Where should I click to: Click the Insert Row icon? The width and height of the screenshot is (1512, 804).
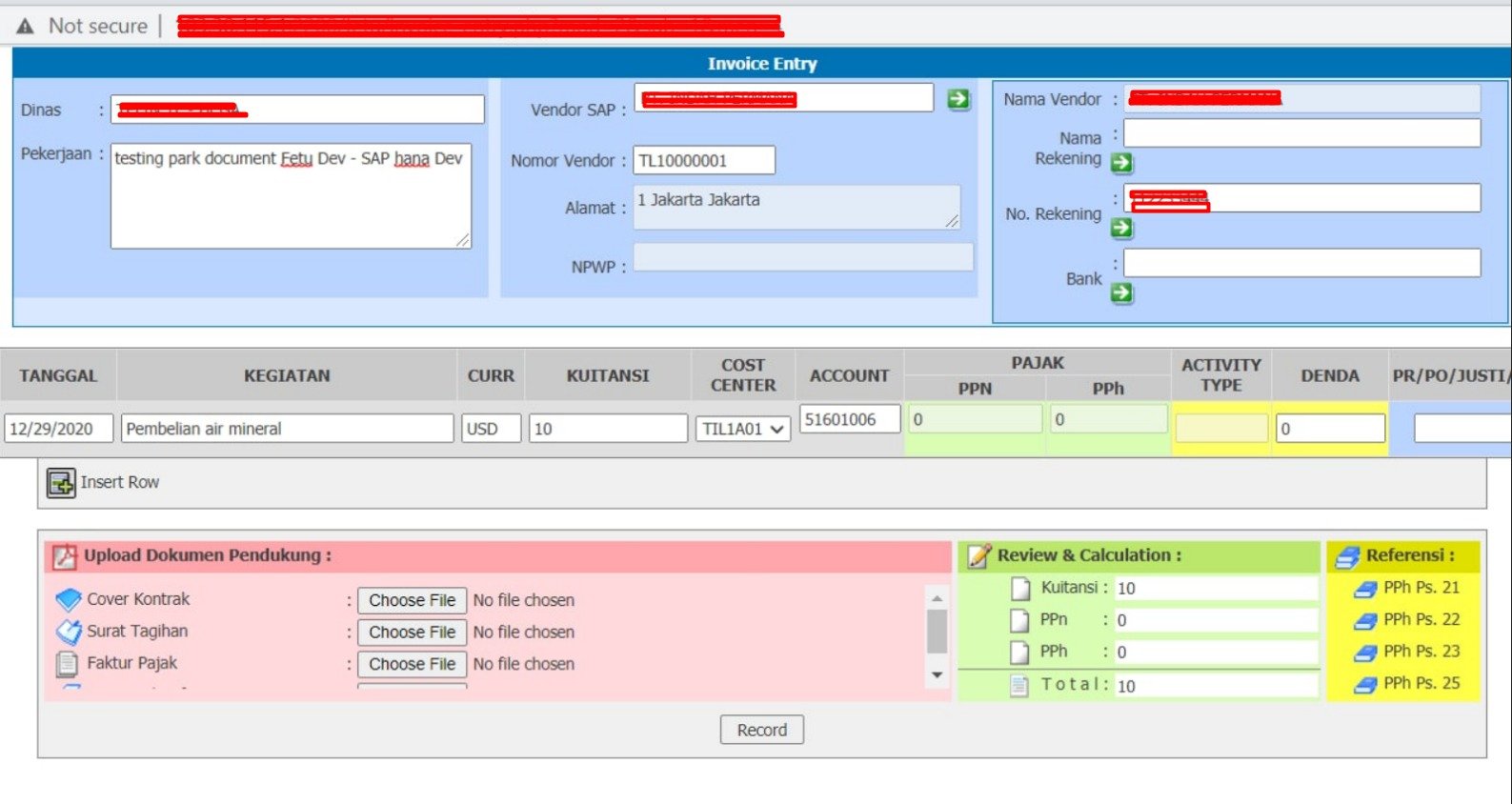[x=61, y=483]
